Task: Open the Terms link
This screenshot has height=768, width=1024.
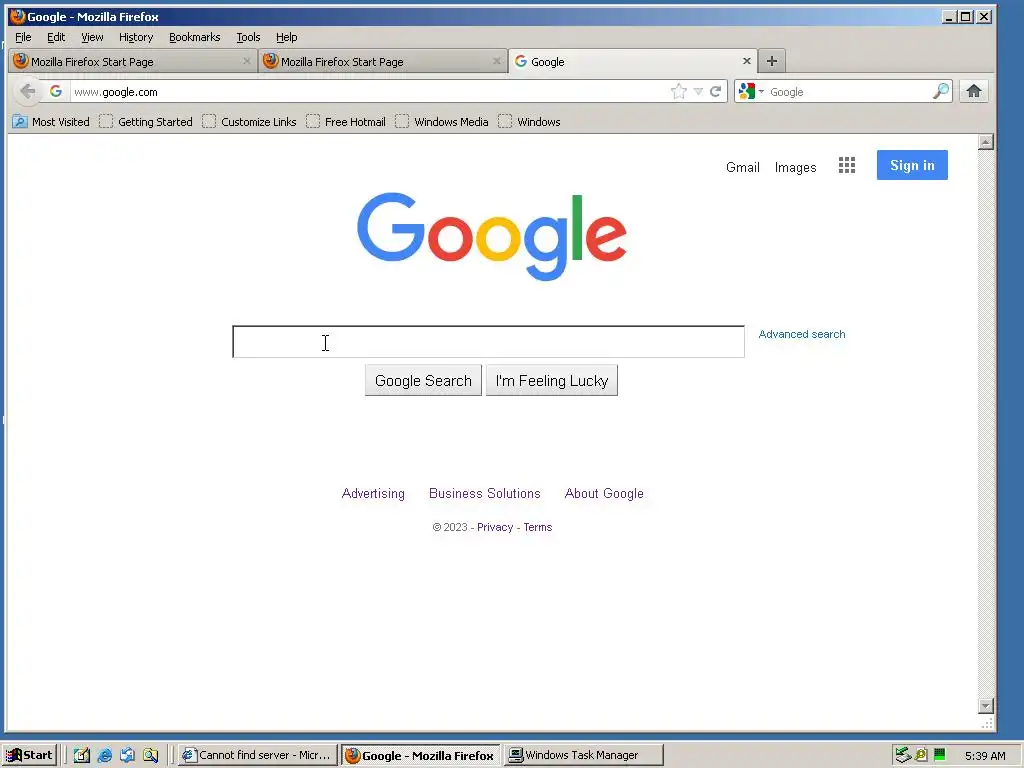Action: [x=537, y=527]
